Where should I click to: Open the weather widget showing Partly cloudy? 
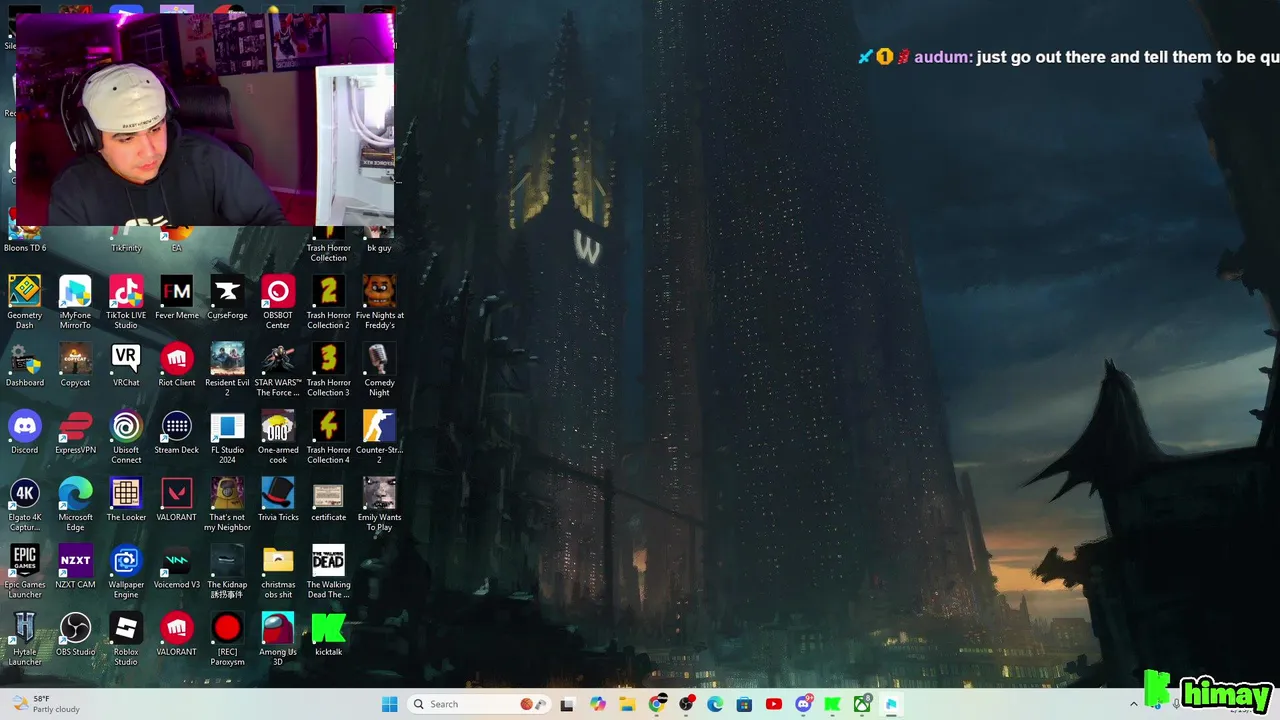[x=45, y=704]
